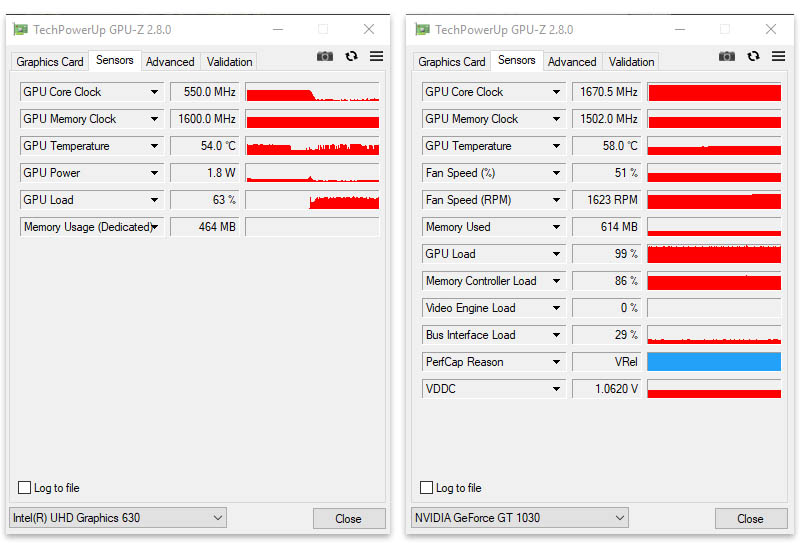Viewport: 800px width, 548px height.
Task: Select the Sensors tab in the NVIDIA window
Action: (517, 60)
